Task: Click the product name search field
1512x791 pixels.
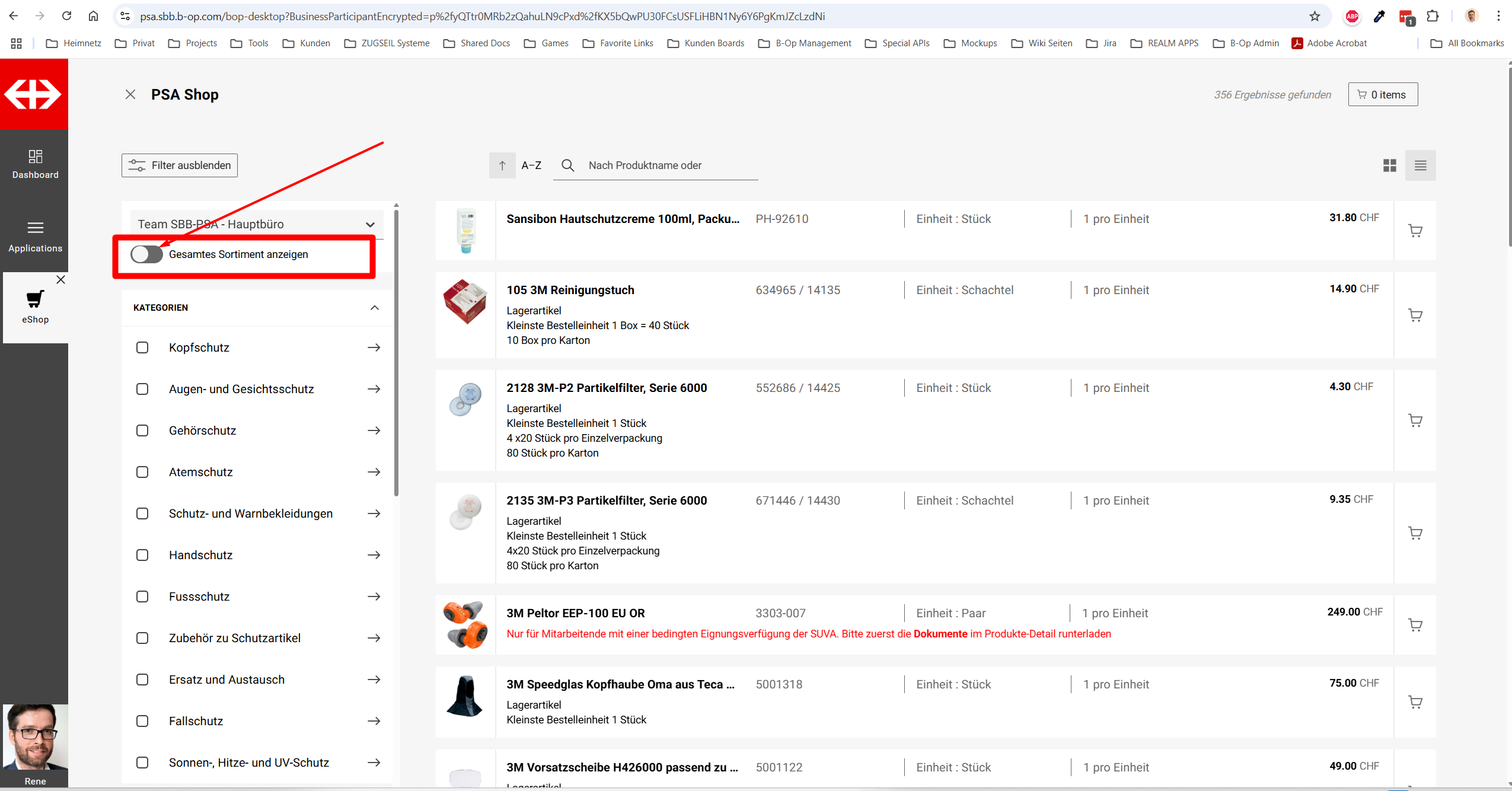Action: [x=670, y=165]
